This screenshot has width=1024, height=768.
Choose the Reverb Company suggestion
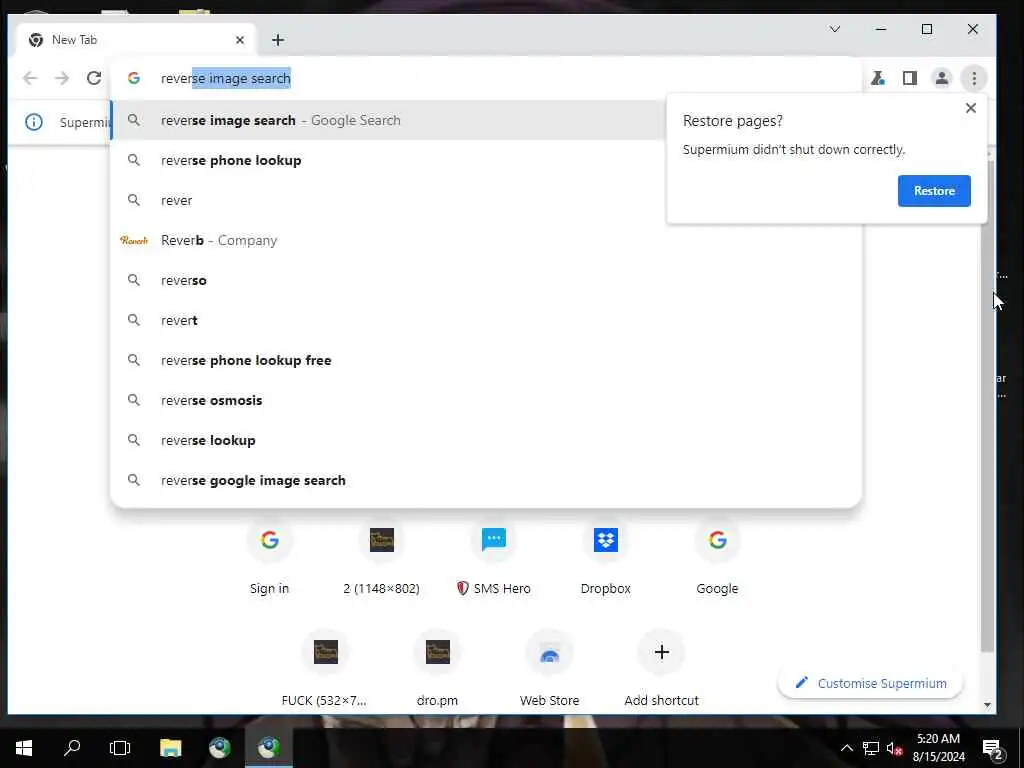[487, 240]
